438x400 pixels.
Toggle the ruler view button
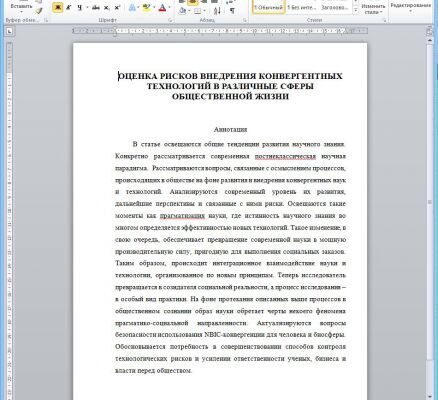pyautogui.click(x=429, y=32)
